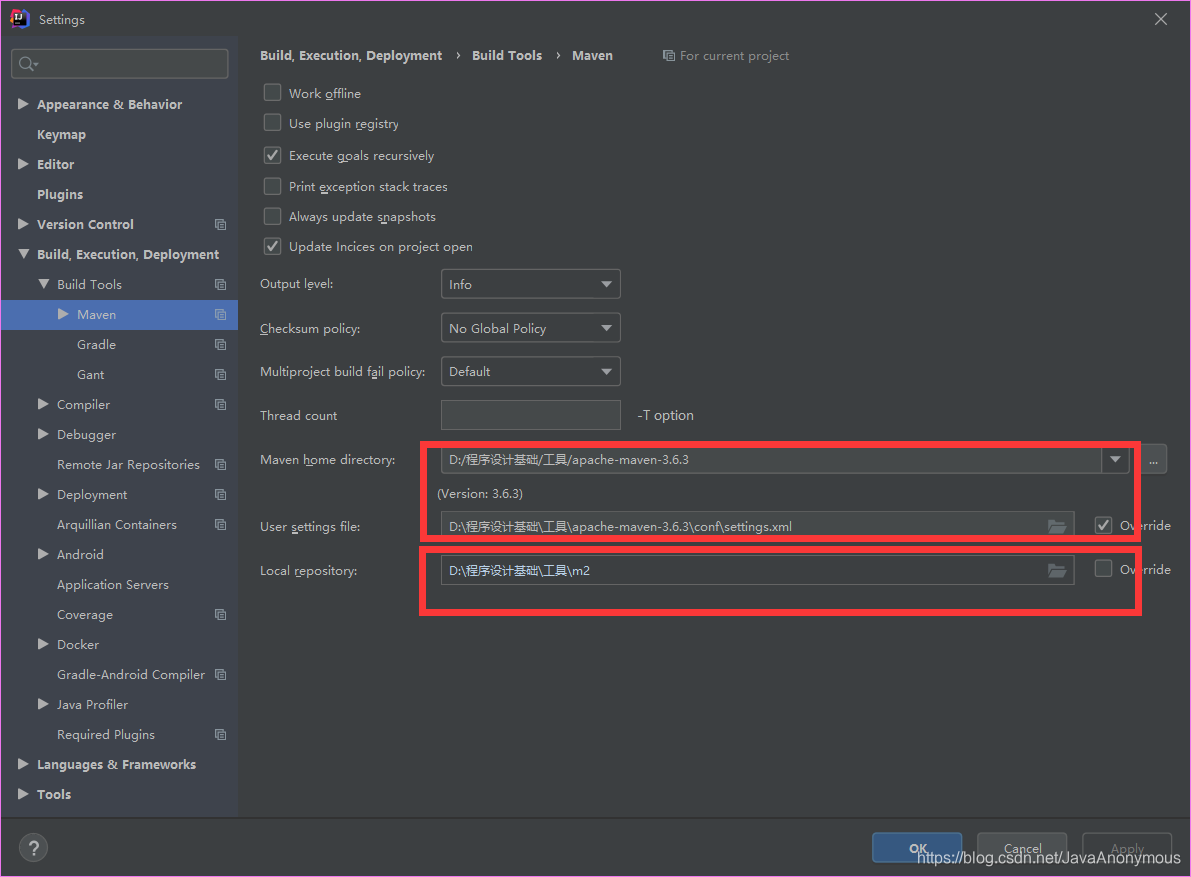Click the Apply button
The width and height of the screenshot is (1191, 877).
pos(1127,848)
